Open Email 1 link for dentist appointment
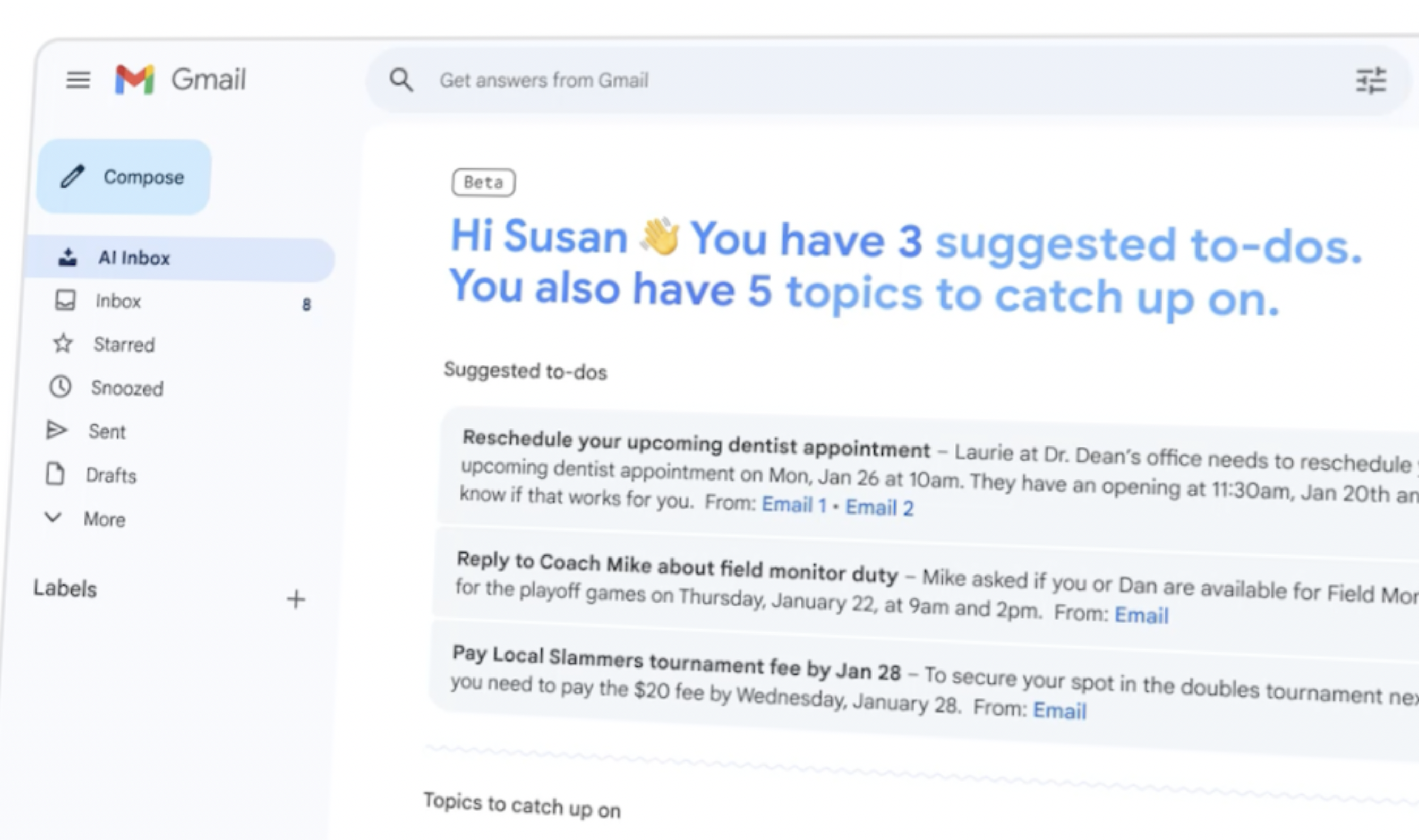 click(x=793, y=504)
